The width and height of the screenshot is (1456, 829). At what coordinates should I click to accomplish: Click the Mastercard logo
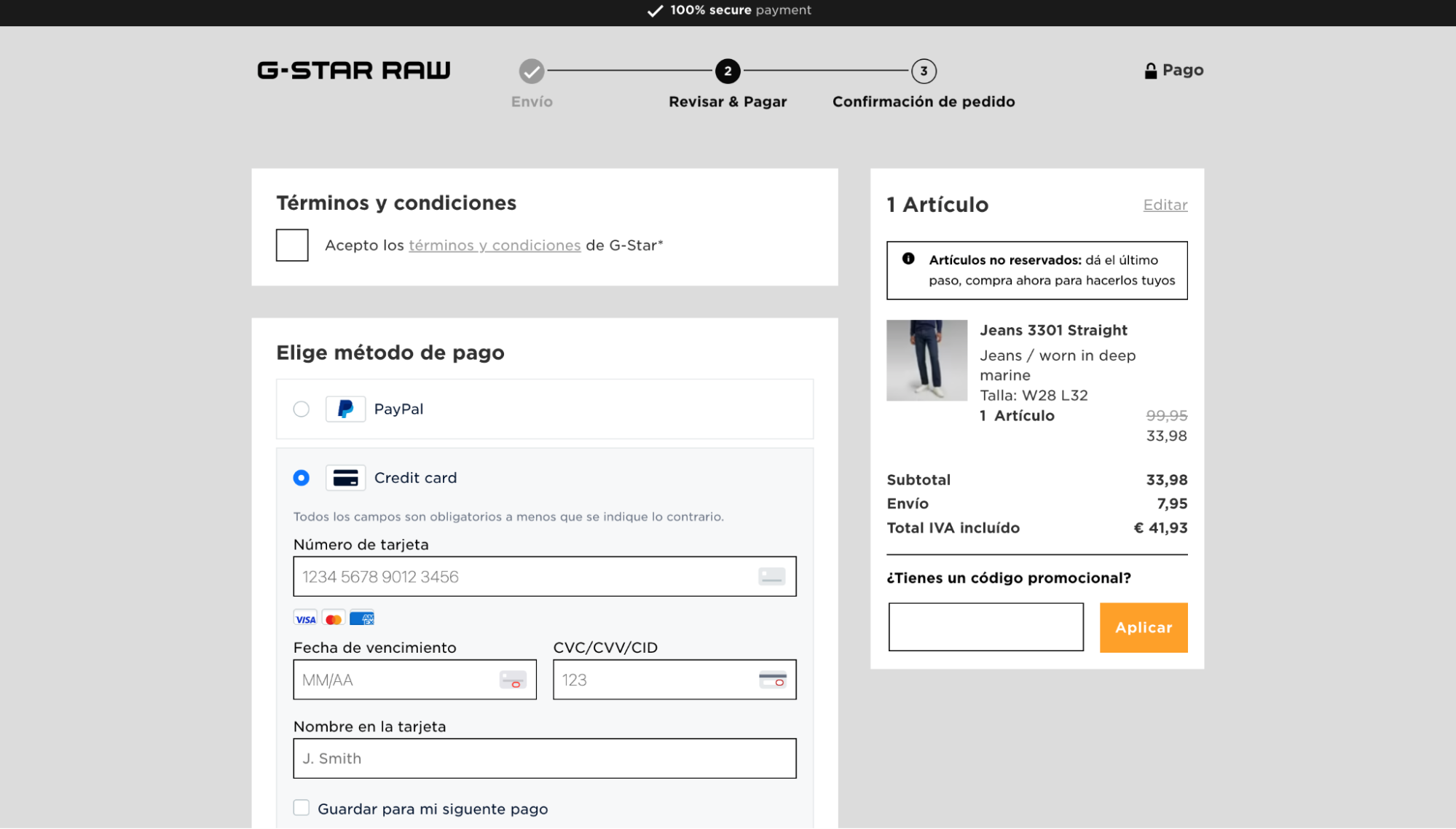334,618
